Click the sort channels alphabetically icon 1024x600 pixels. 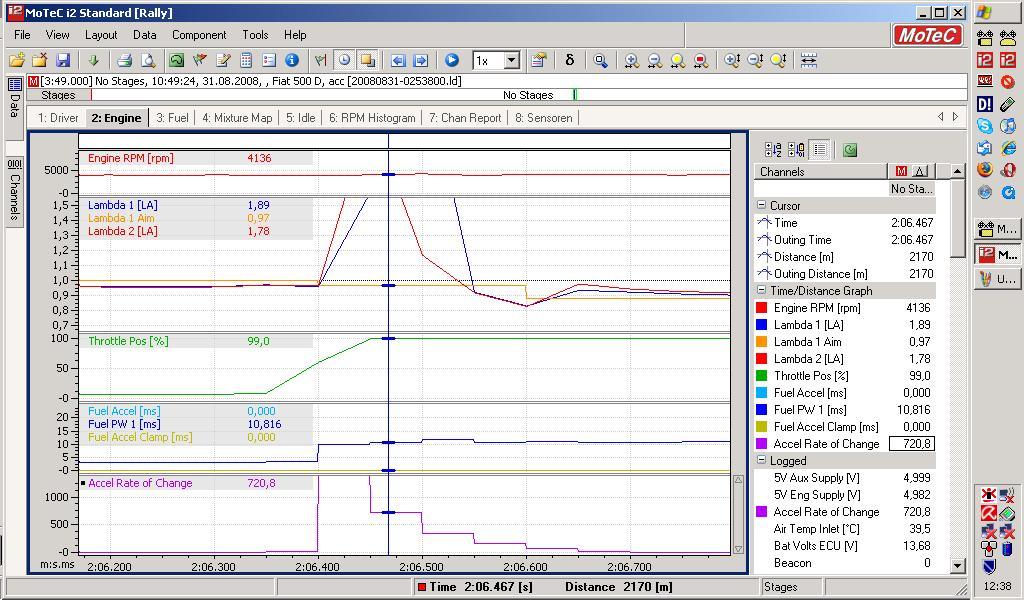pos(773,150)
